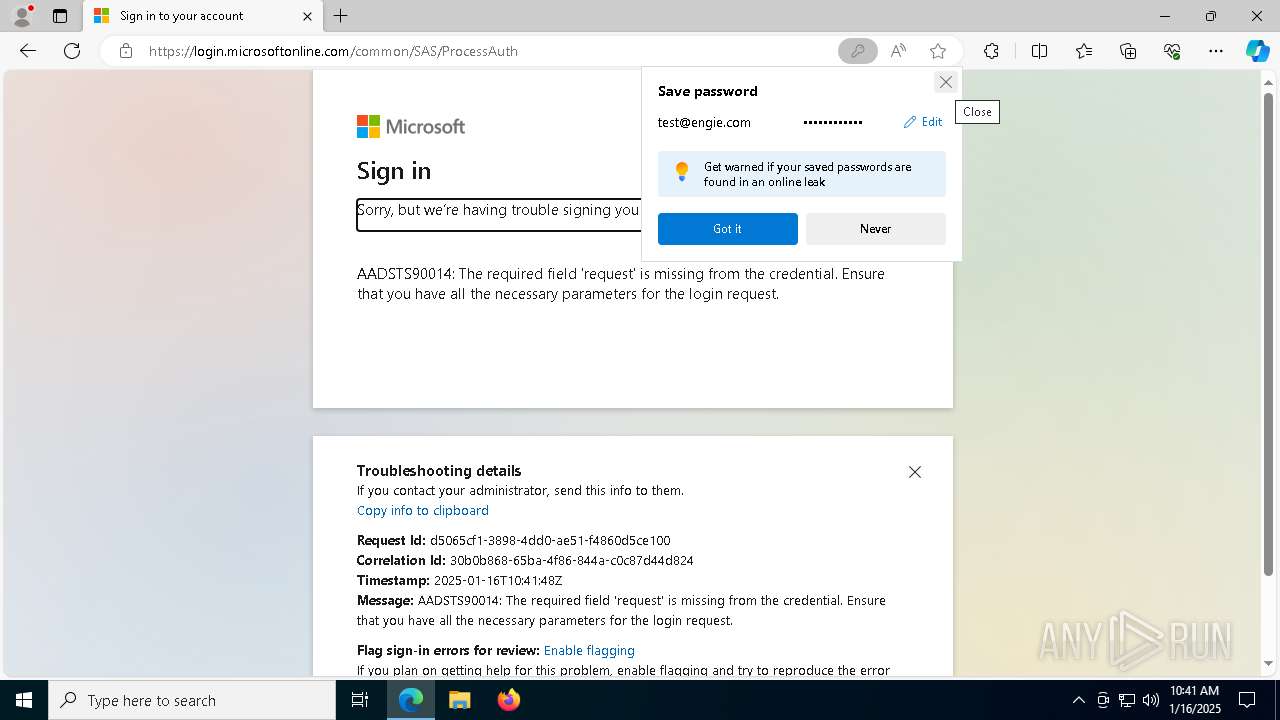This screenshot has width=1280, height=720.
Task: Close the Save password popup
Action: point(945,82)
